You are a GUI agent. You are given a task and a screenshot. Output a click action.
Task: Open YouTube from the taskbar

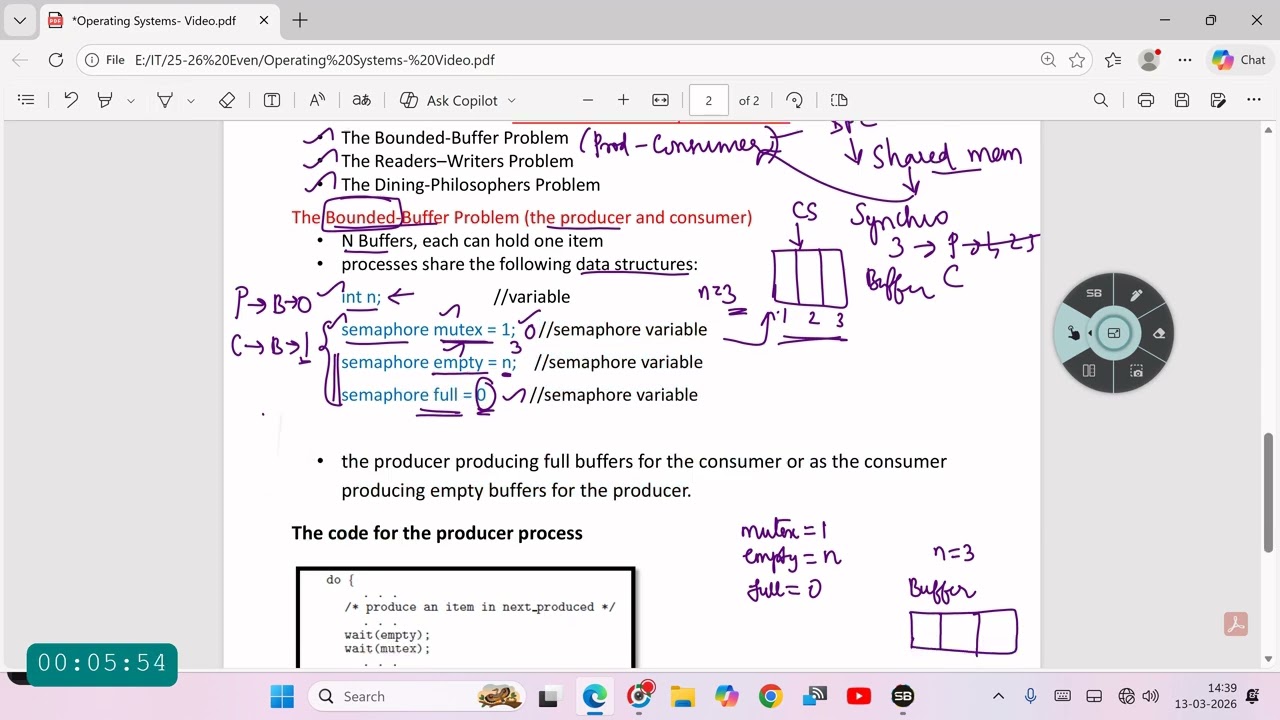[859, 696]
